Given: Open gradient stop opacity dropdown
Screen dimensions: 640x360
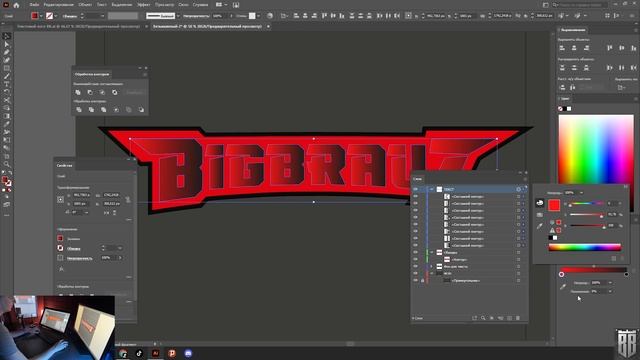Looking at the screenshot, I should pos(610,283).
